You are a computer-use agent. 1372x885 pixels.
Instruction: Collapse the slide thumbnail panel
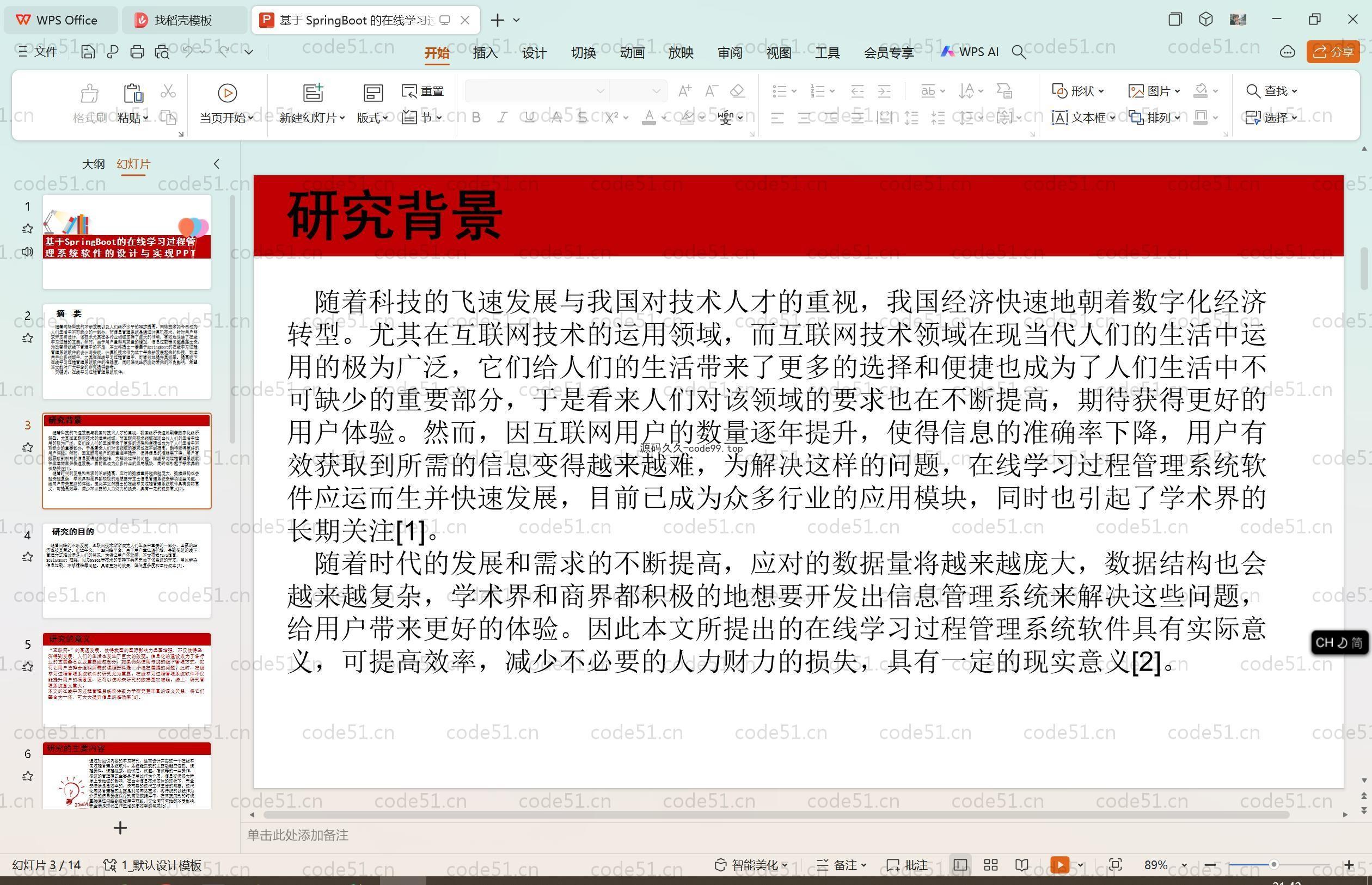pos(216,164)
